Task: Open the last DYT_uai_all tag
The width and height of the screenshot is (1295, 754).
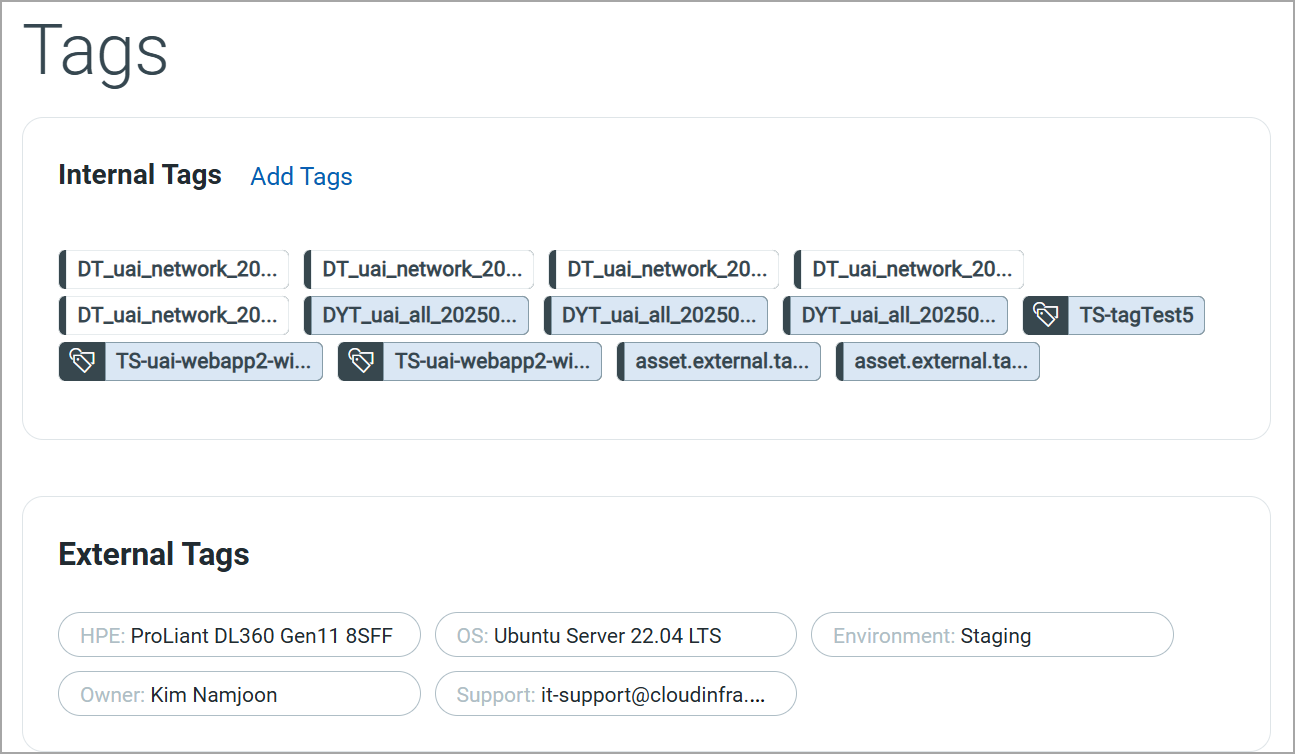Action: 897,316
